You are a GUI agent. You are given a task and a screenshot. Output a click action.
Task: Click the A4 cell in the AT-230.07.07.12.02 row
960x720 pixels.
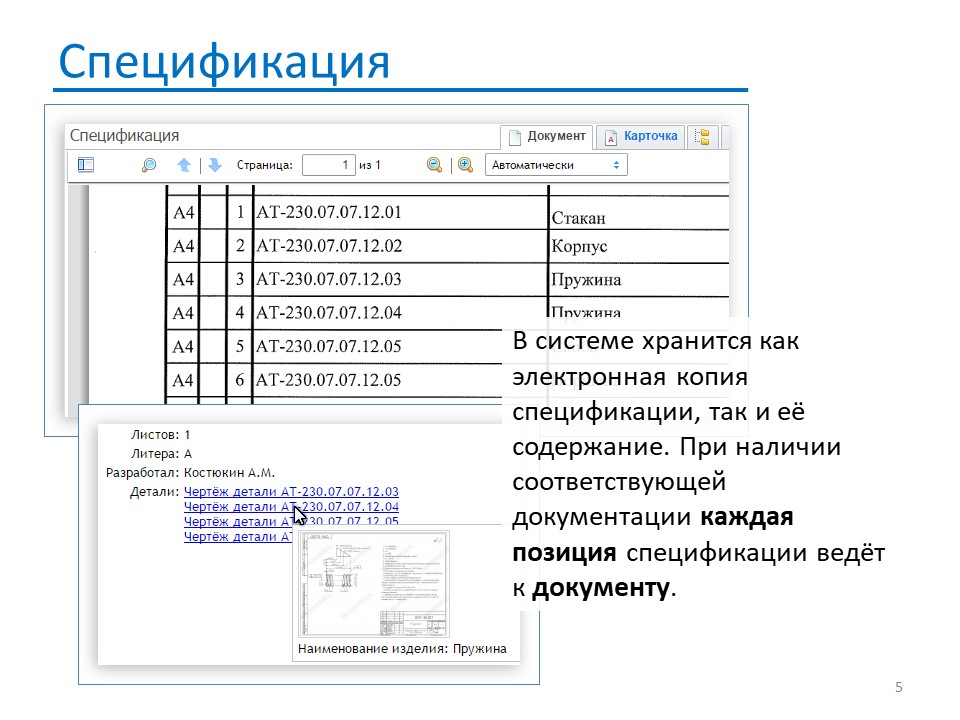tap(183, 246)
